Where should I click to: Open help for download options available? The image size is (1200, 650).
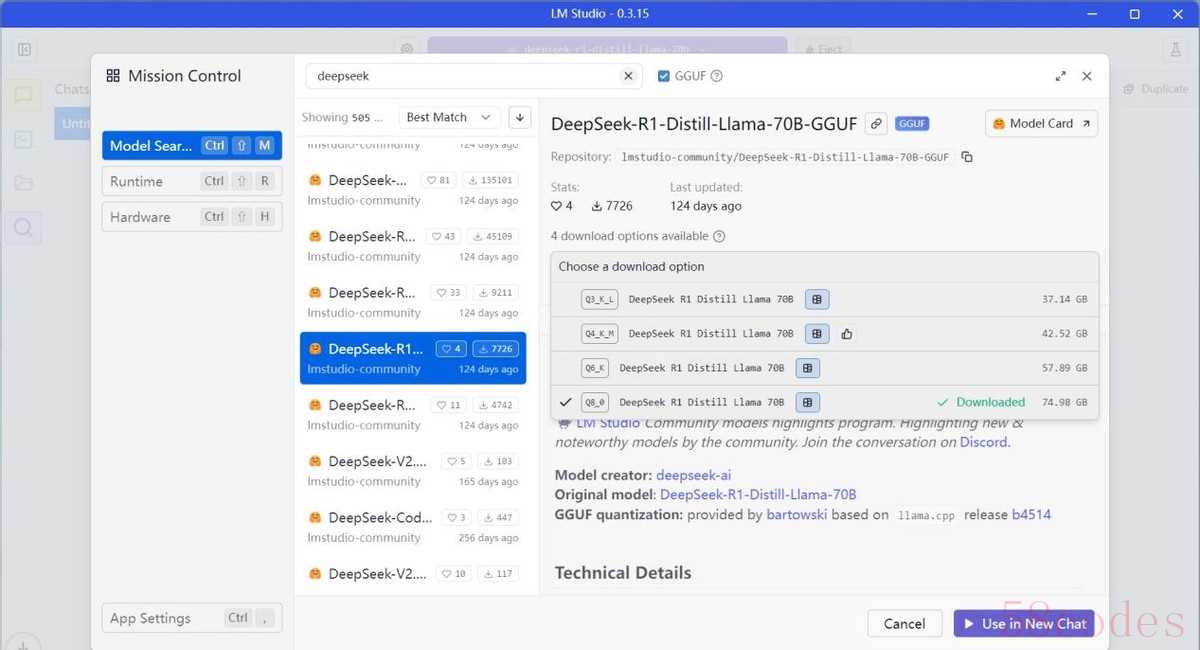click(719, 236)
